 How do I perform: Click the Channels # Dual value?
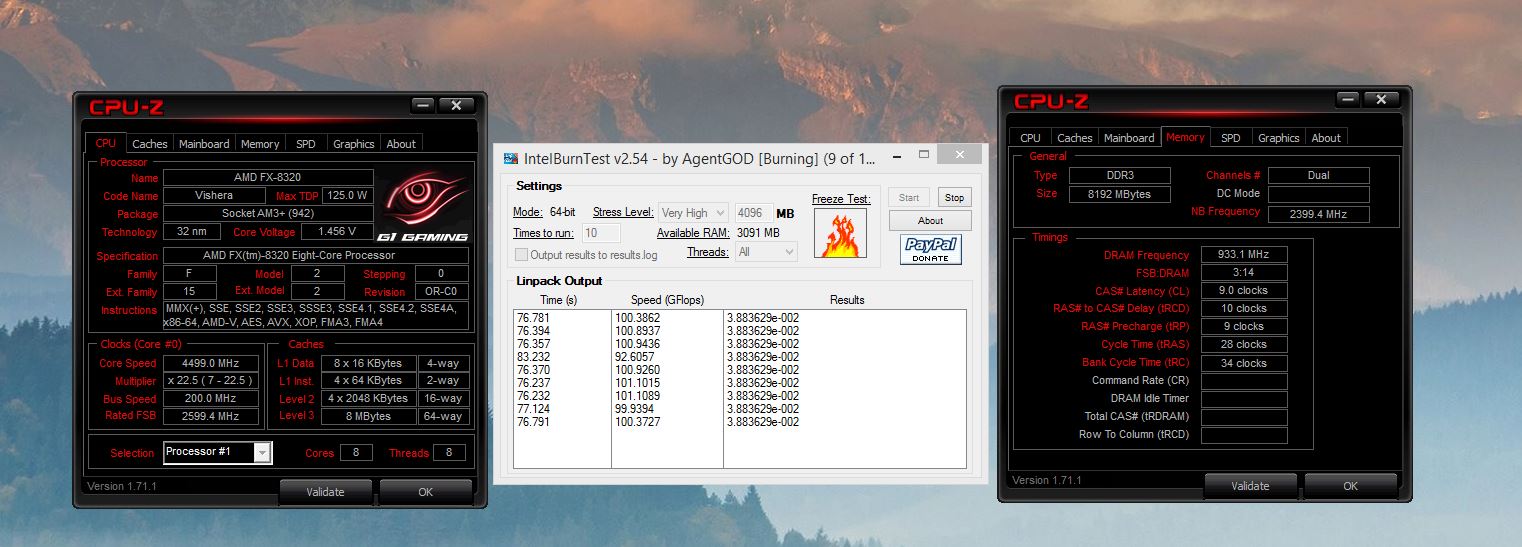pyautogui.click(x=1319, y=175)
